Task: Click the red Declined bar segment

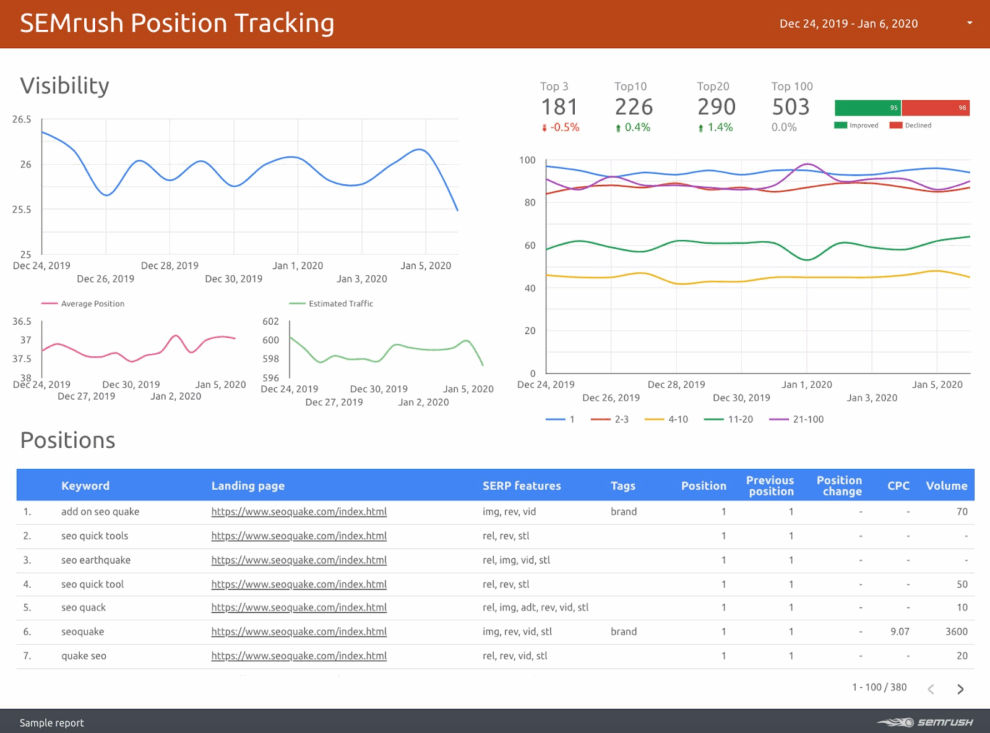Action: pyautogui.click(x=936, y=108)
